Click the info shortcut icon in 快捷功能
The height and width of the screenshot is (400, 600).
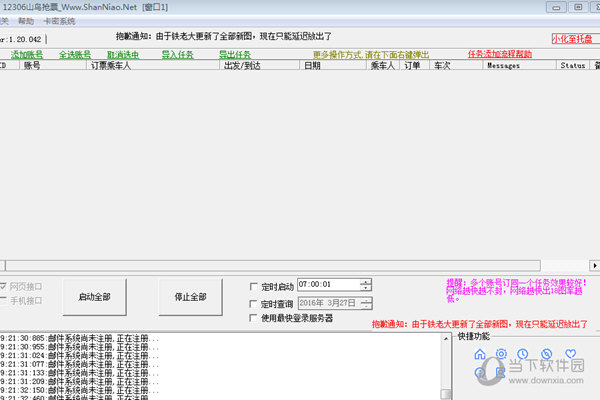(x=480, y=372)
